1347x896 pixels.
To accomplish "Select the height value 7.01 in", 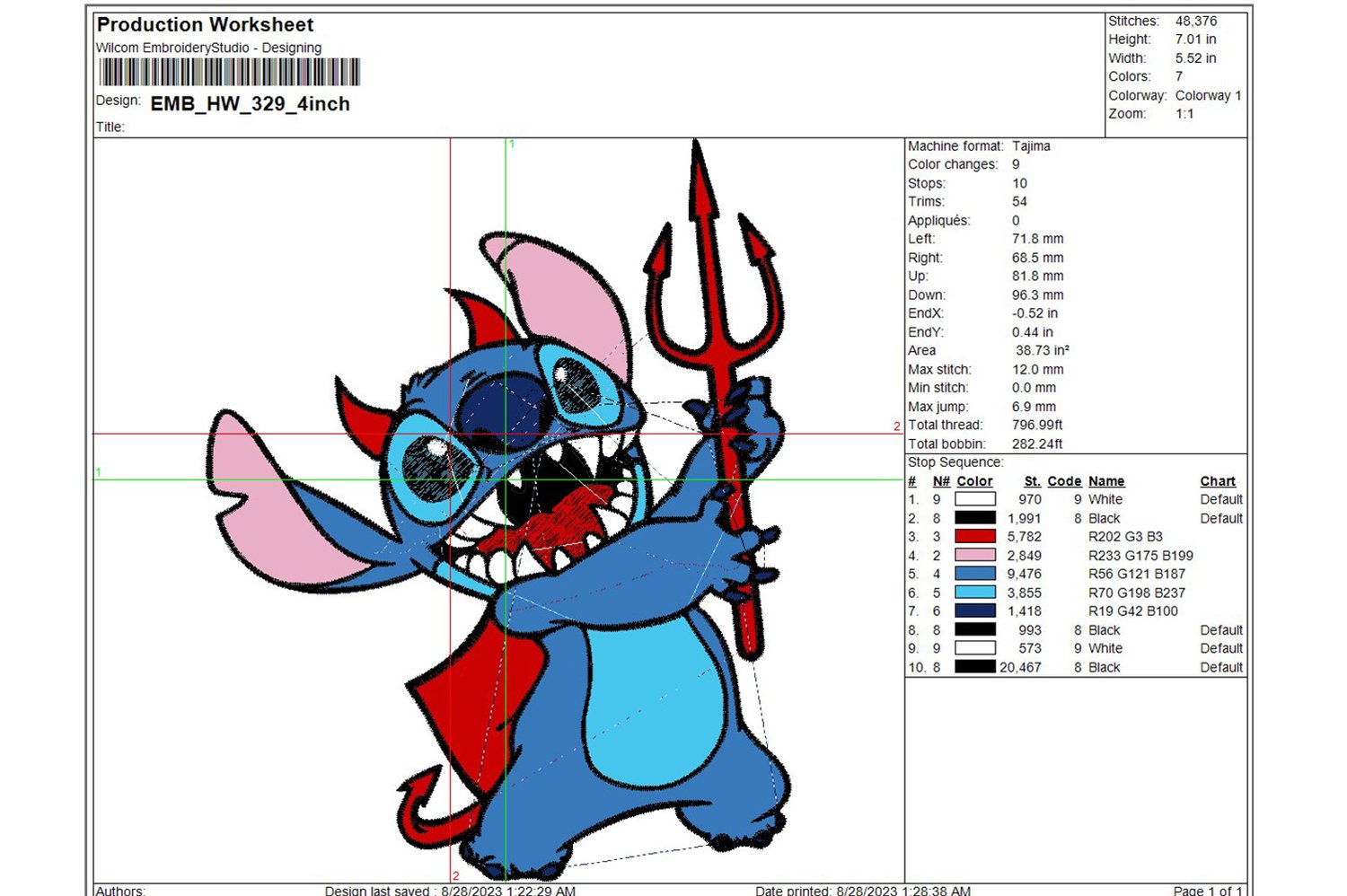I will point(1196,40).
